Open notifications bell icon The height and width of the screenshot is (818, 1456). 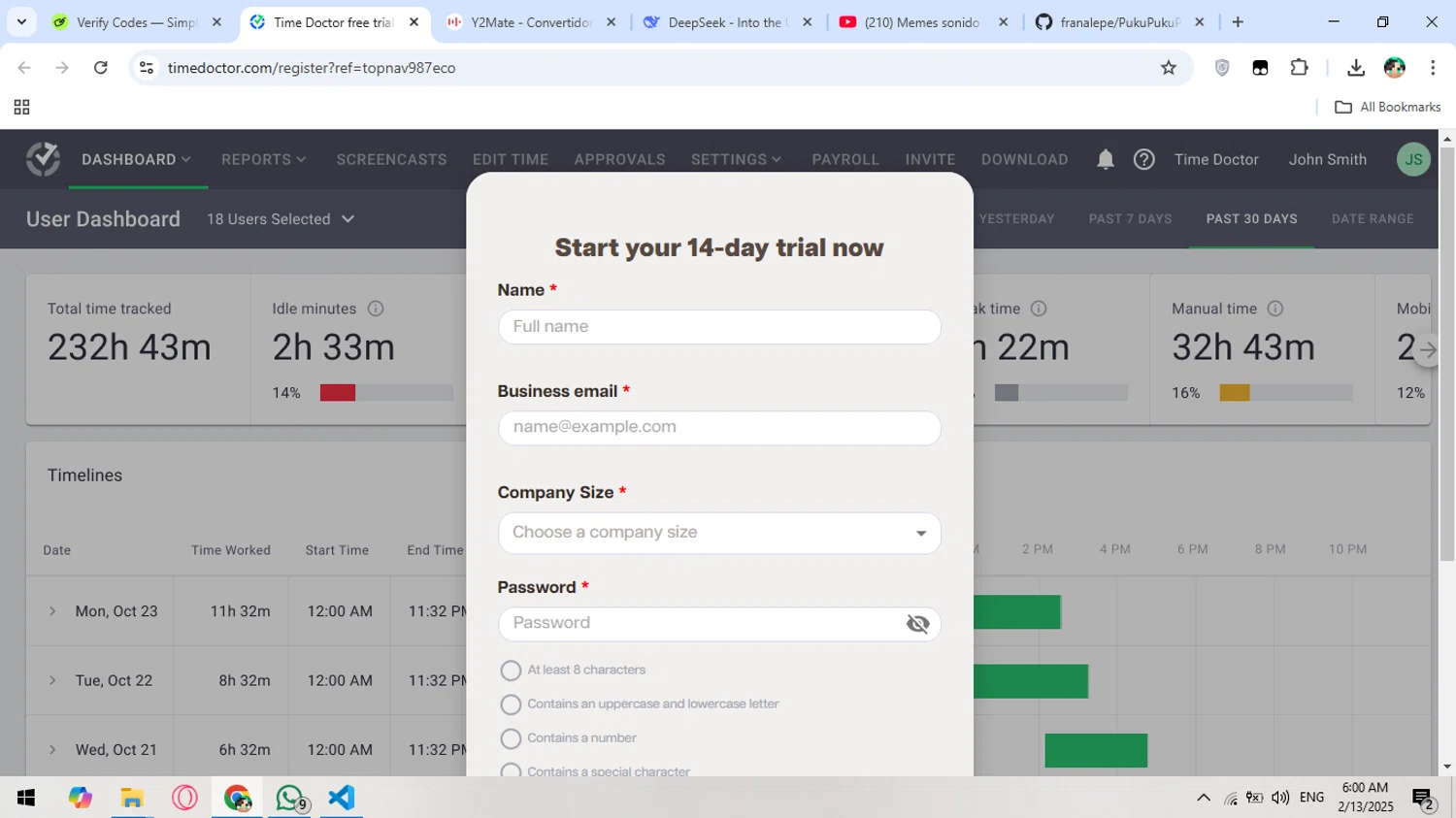[1106, 159]
